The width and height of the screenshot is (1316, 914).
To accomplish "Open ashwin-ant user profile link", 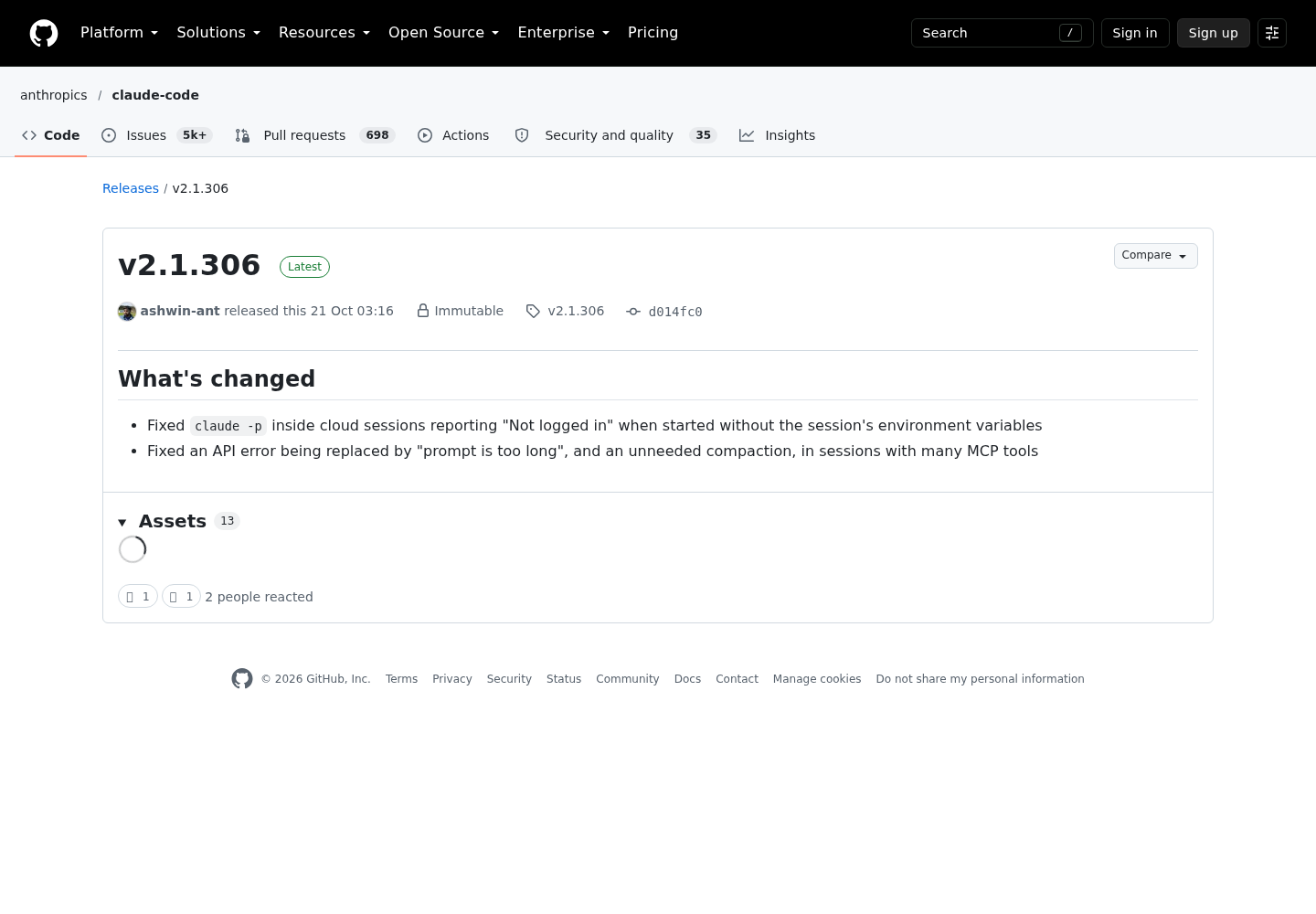I will tap(180, 311).
